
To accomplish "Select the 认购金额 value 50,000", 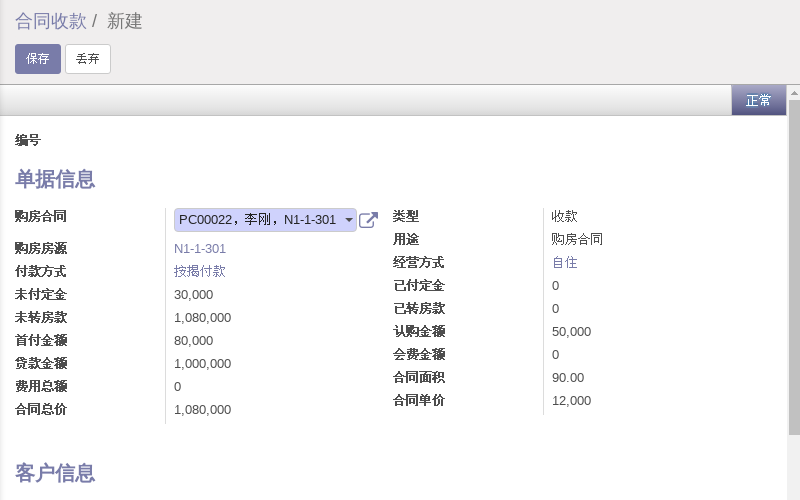I will (x=571, y=331).
